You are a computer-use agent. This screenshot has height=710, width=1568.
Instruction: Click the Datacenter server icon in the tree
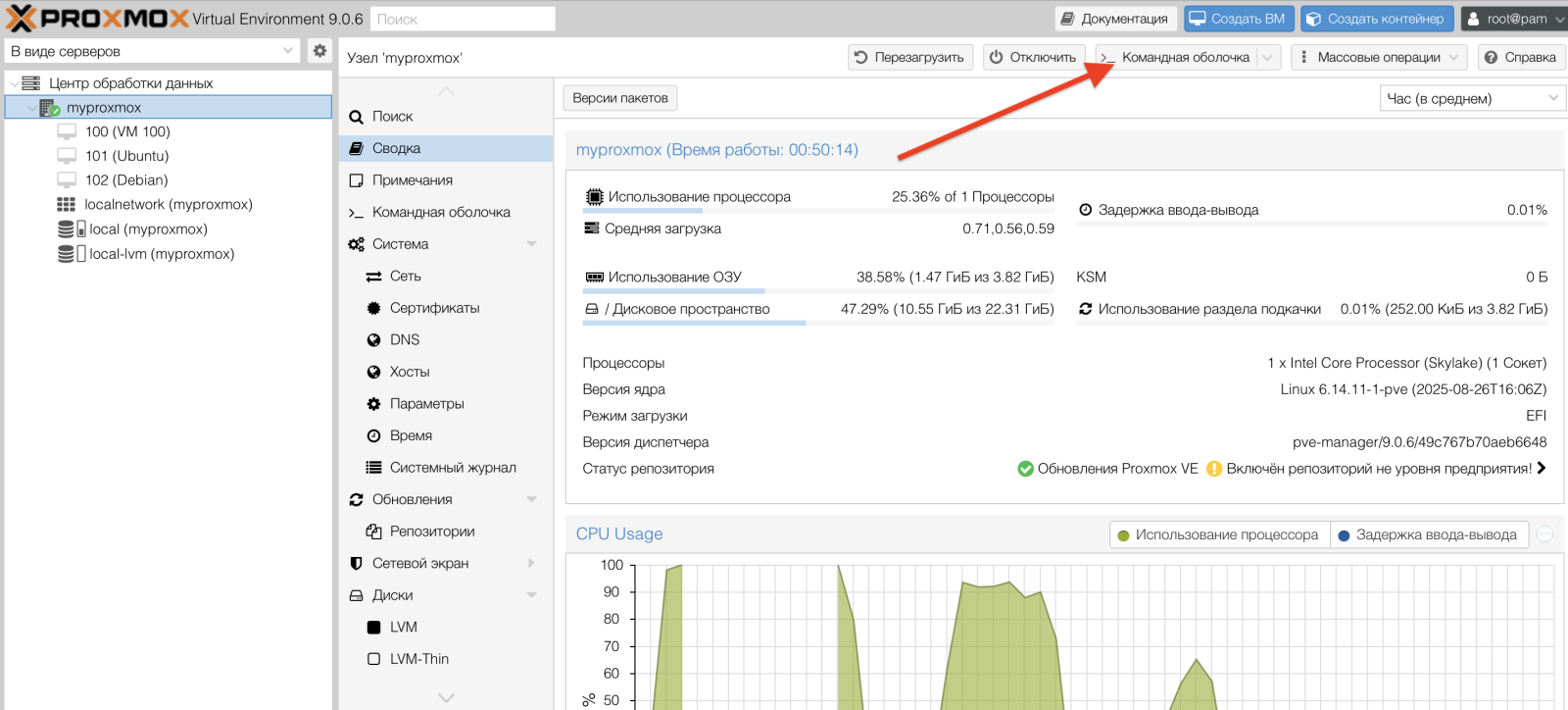[x=31, y=83]
